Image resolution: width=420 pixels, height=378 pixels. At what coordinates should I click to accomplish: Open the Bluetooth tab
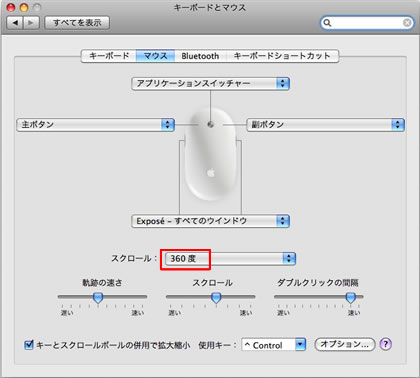[x=200, y=56]
